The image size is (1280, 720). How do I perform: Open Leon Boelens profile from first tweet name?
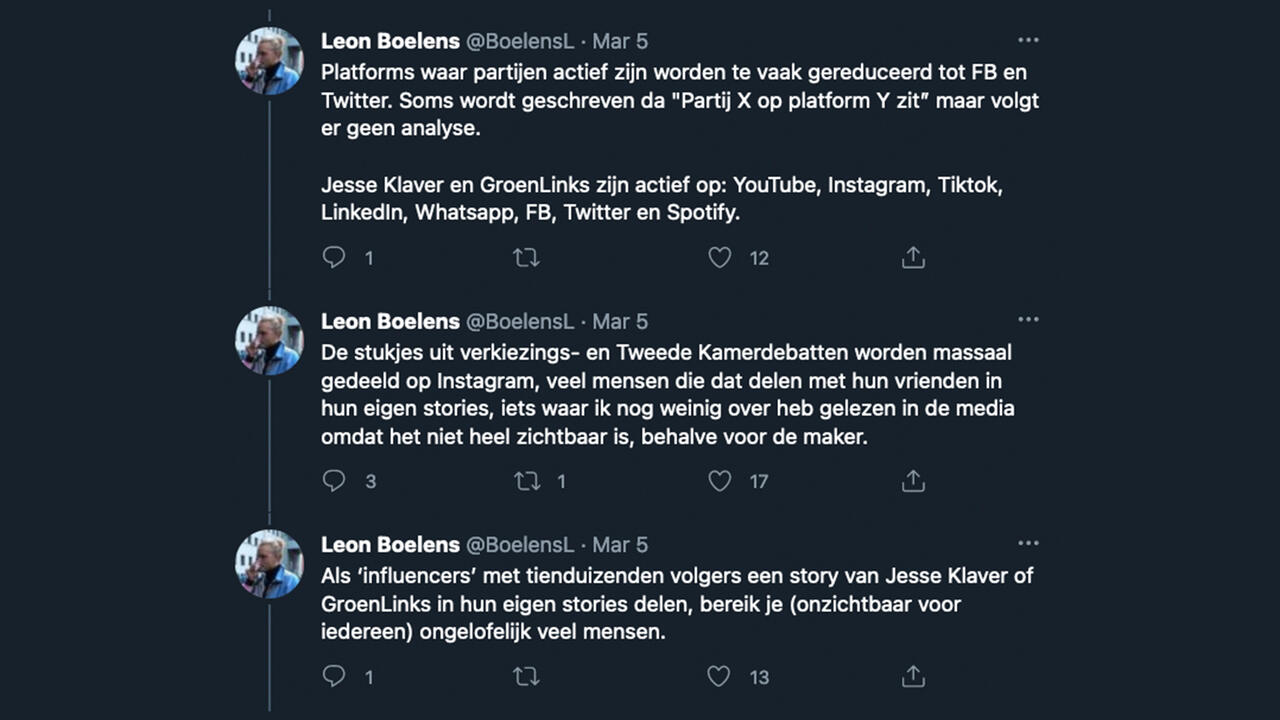click(390, 41)
